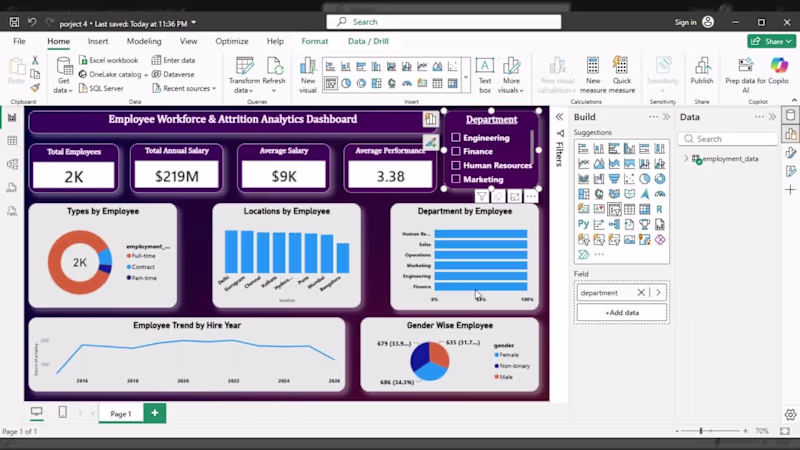This screenshot has width=800, height=450.
Task: Click the Refresh button
Action: pyautogui.click(x=274, y=75)
